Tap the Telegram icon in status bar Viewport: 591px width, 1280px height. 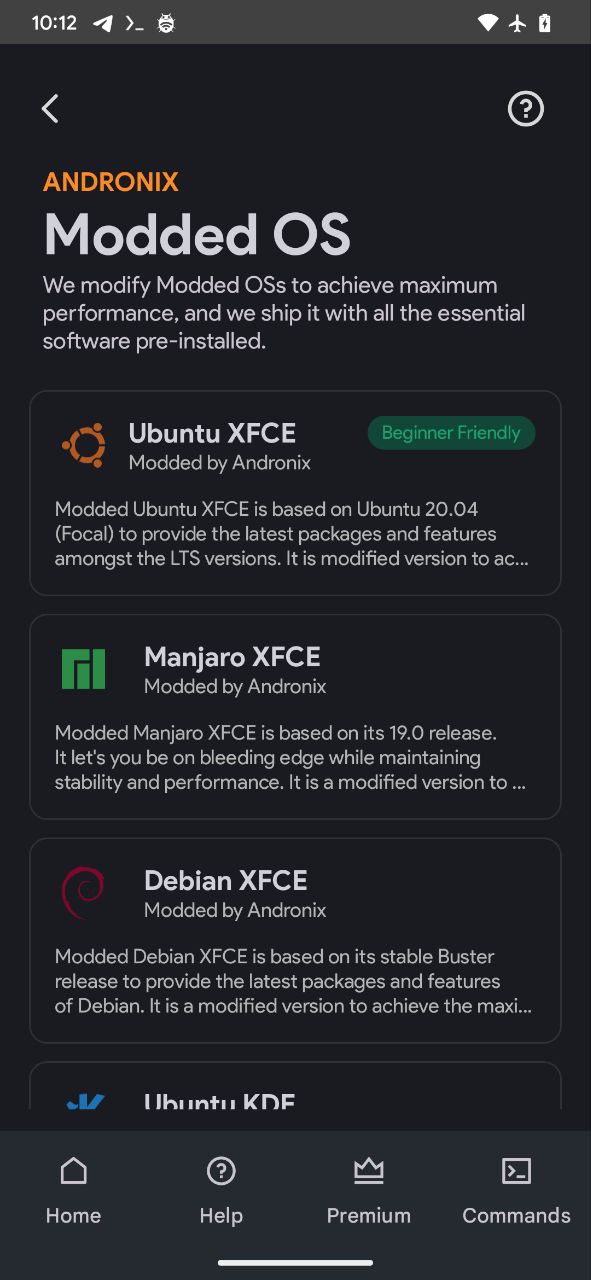[x=101, y=21]
